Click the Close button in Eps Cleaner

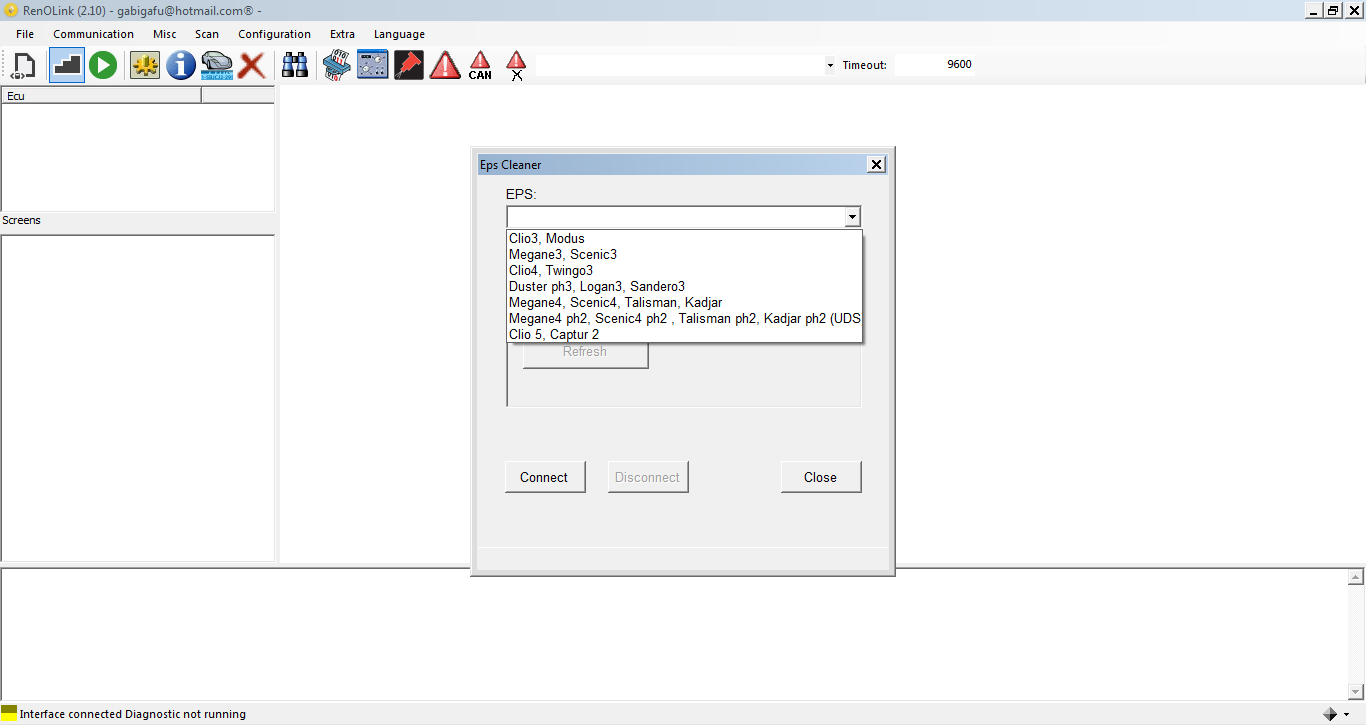click(820, 477)
